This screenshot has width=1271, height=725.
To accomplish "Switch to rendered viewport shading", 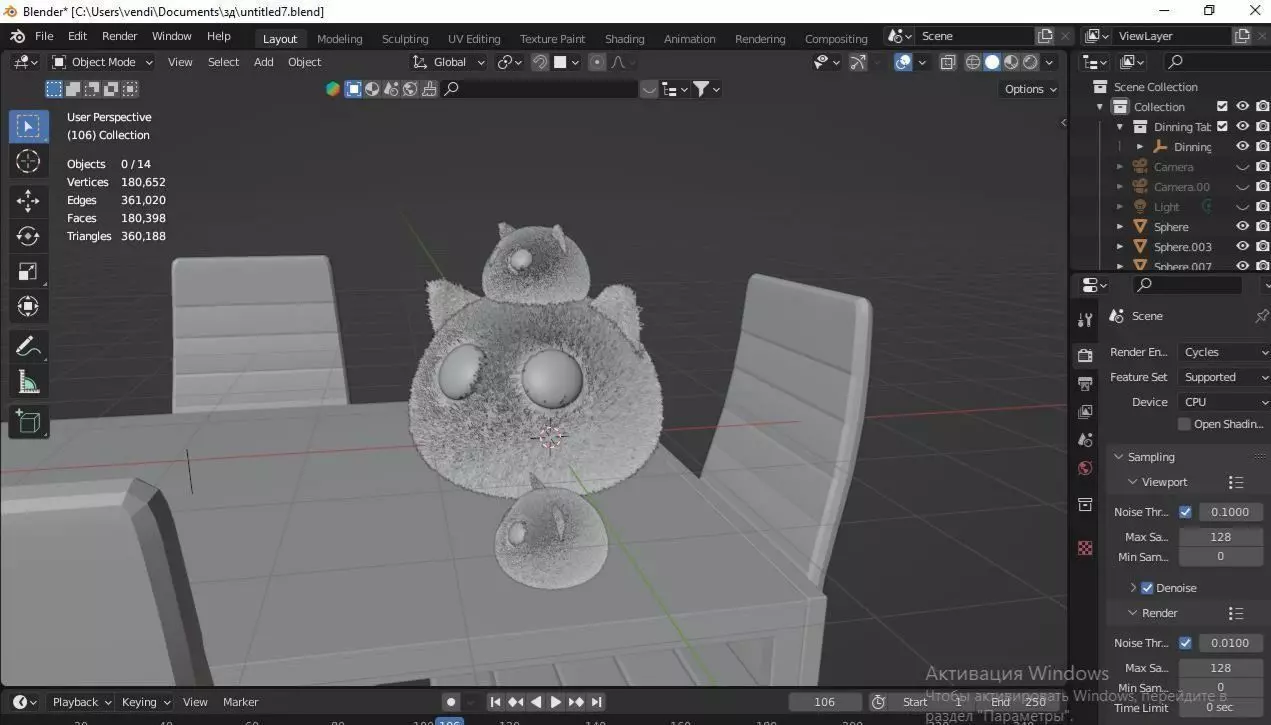I will tap(1030, 62).
